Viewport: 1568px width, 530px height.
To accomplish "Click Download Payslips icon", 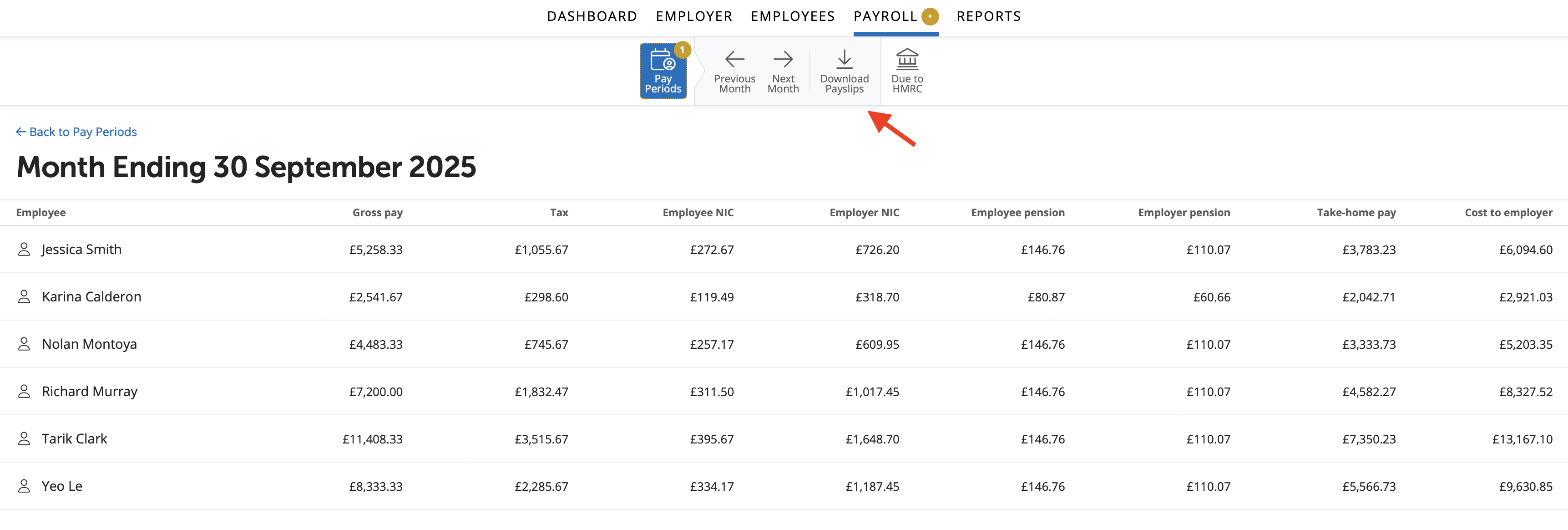I will [844, 59].
